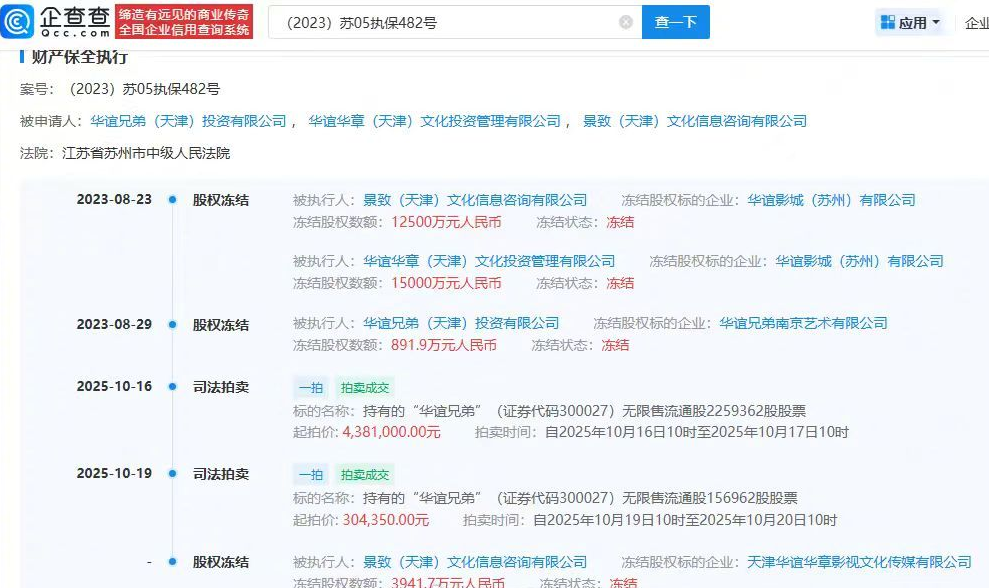
Task: Open 天津华谊华章影视文化传媒有限公司 link
Action: tap(859, 562)
